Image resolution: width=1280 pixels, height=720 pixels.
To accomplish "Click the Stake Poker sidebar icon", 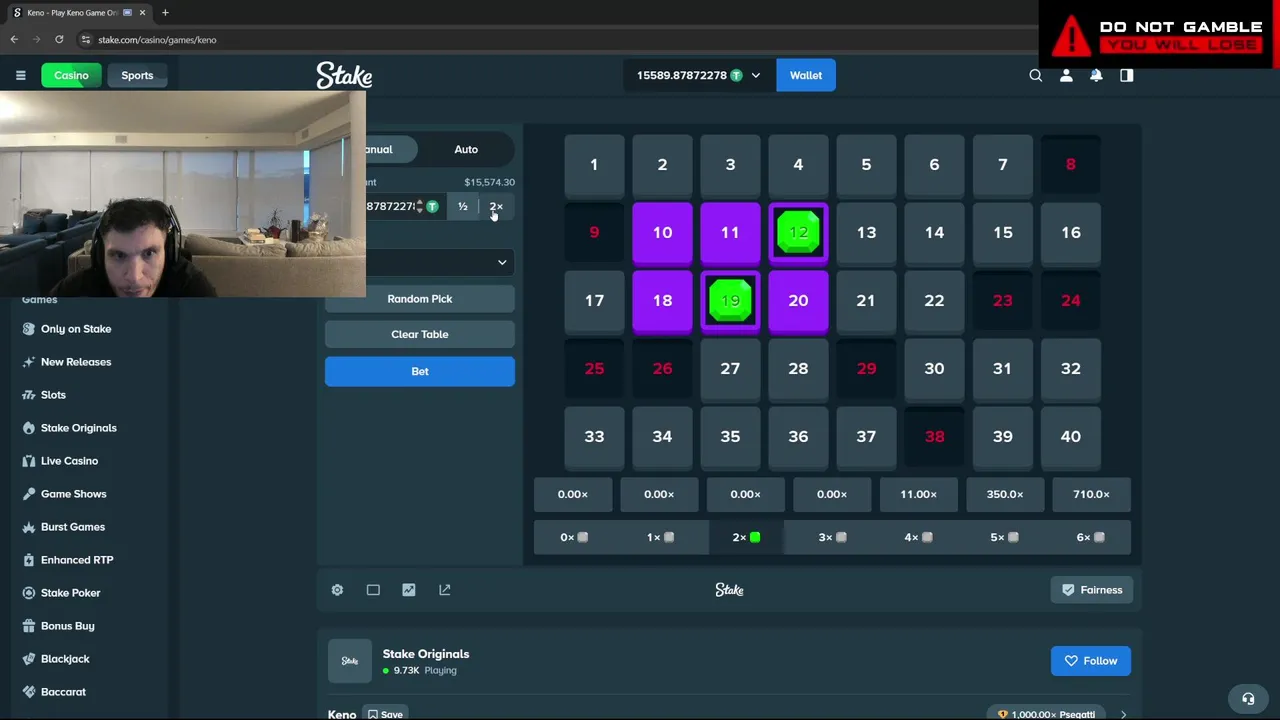I will tap(28, 593).
